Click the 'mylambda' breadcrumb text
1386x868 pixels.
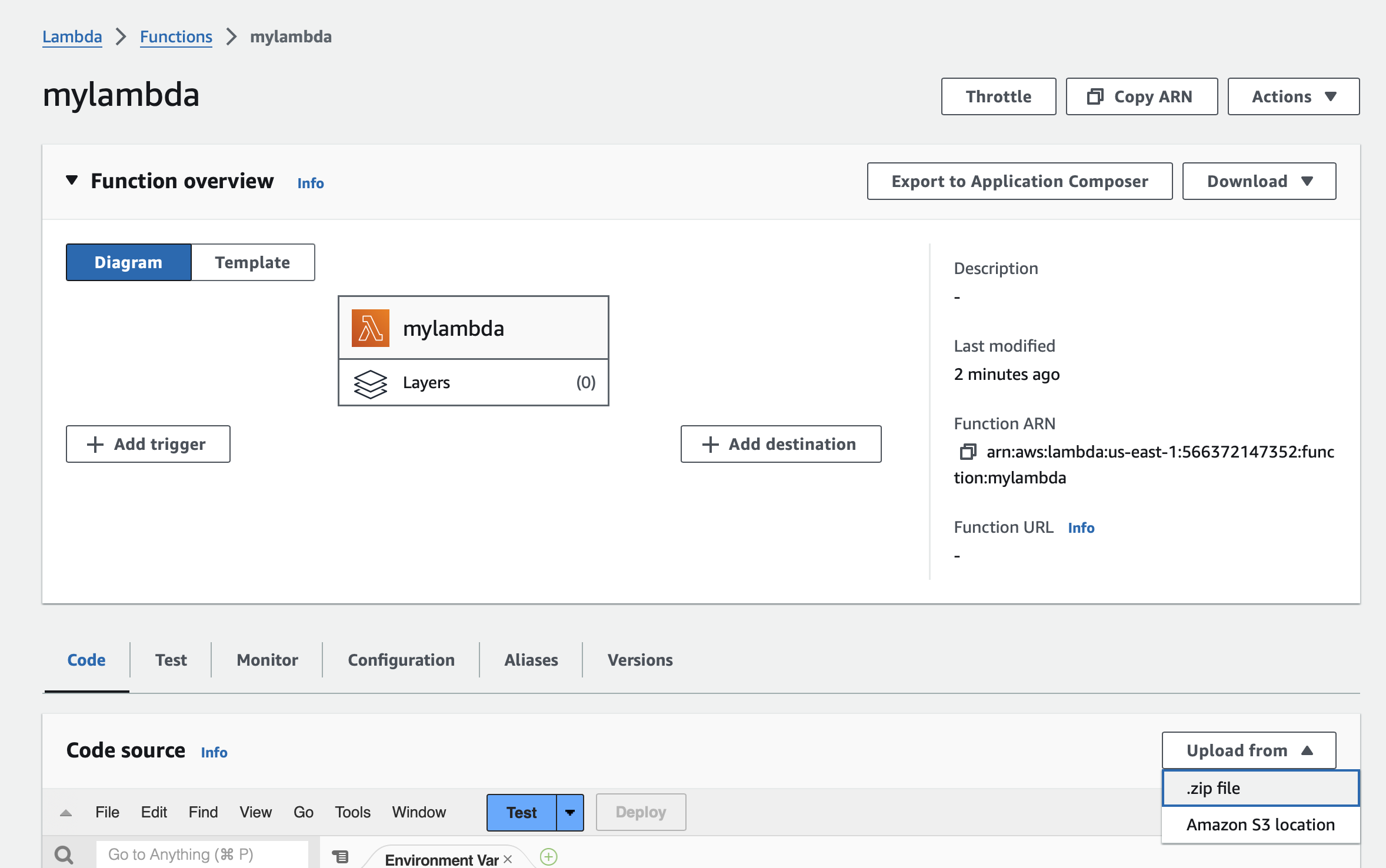tap(291, 36)
